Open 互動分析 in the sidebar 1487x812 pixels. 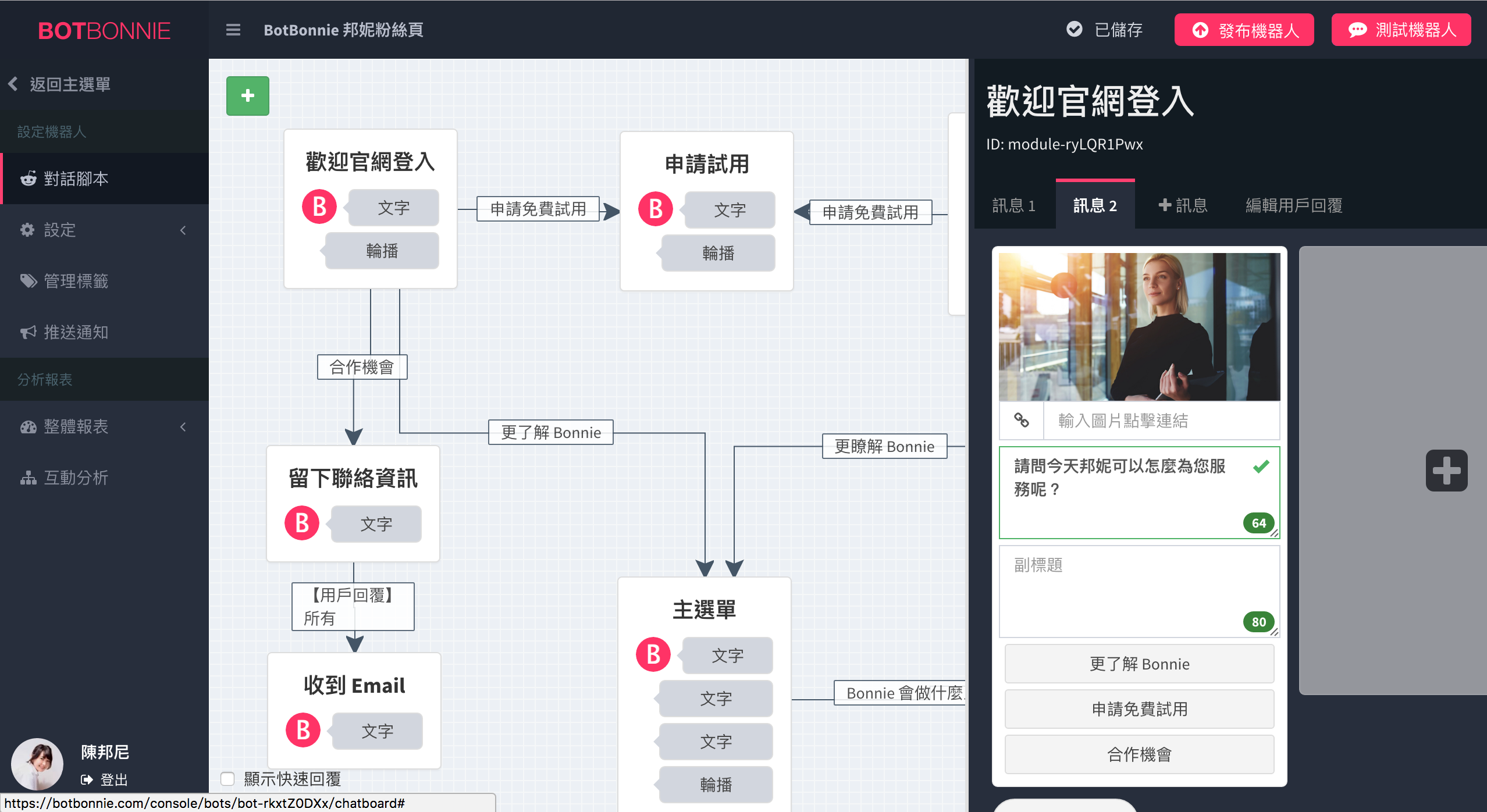(105, 478)
